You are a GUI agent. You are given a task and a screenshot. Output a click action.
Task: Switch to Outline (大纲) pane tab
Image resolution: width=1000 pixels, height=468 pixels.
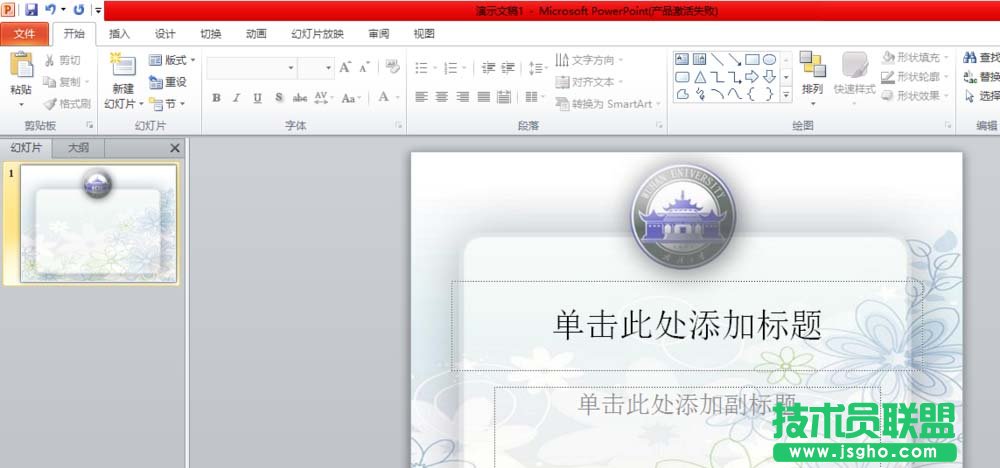[78, 148]
